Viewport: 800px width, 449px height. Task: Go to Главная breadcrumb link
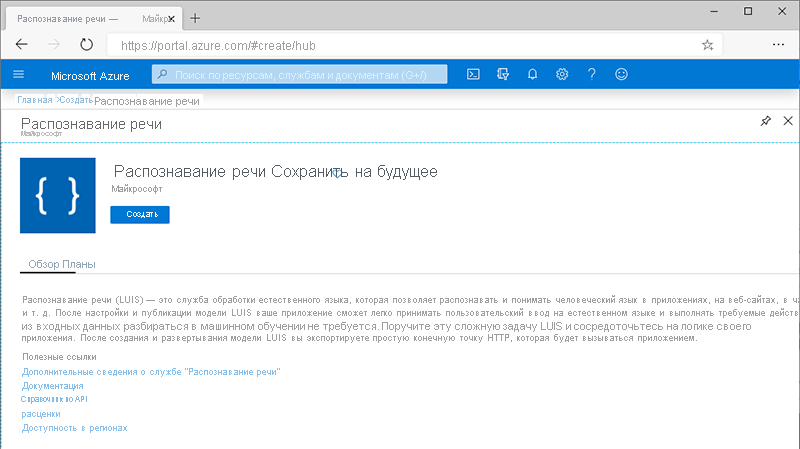pyautogui.click(x=35, y=100)
